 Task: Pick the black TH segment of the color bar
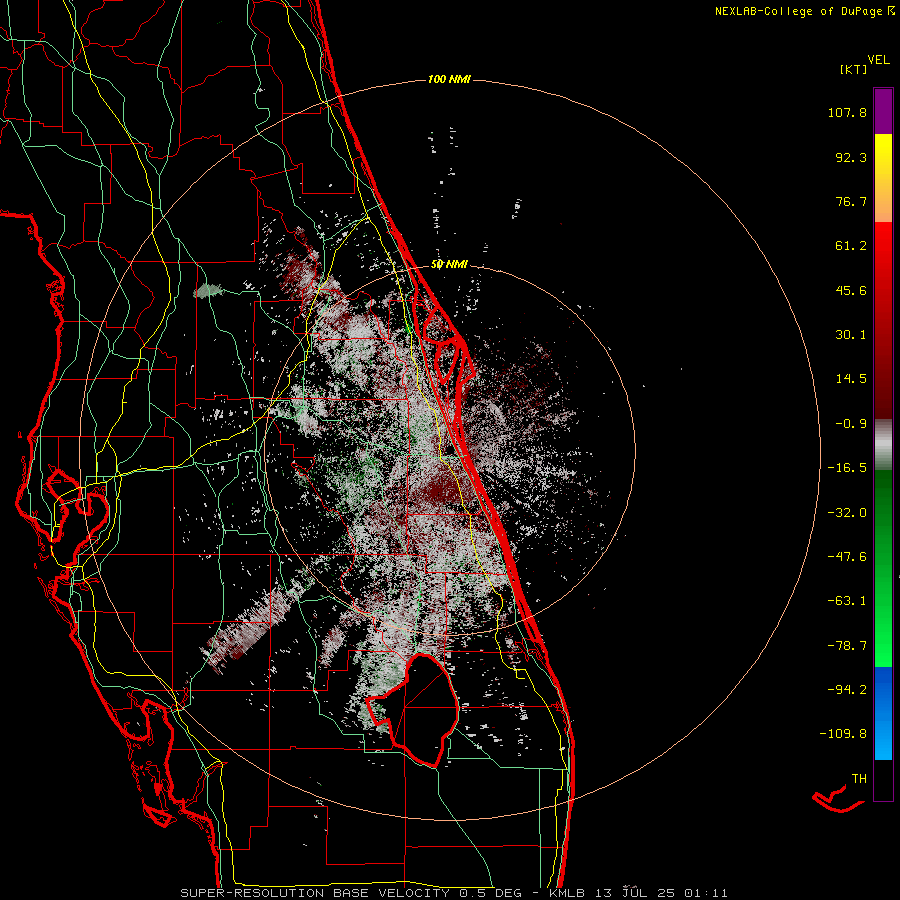883,780
